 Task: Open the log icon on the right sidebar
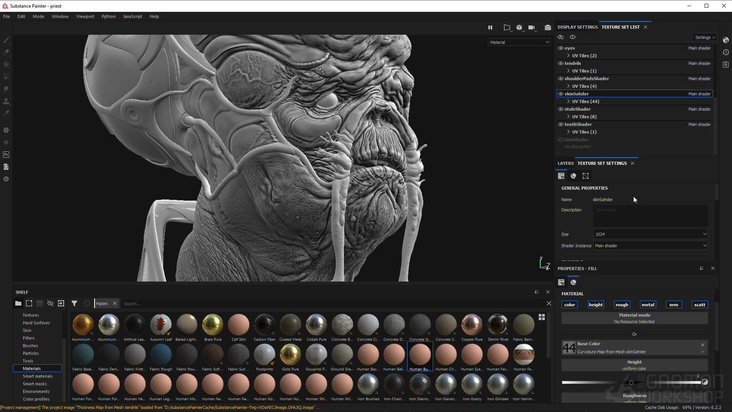click(x=725, y=64)
